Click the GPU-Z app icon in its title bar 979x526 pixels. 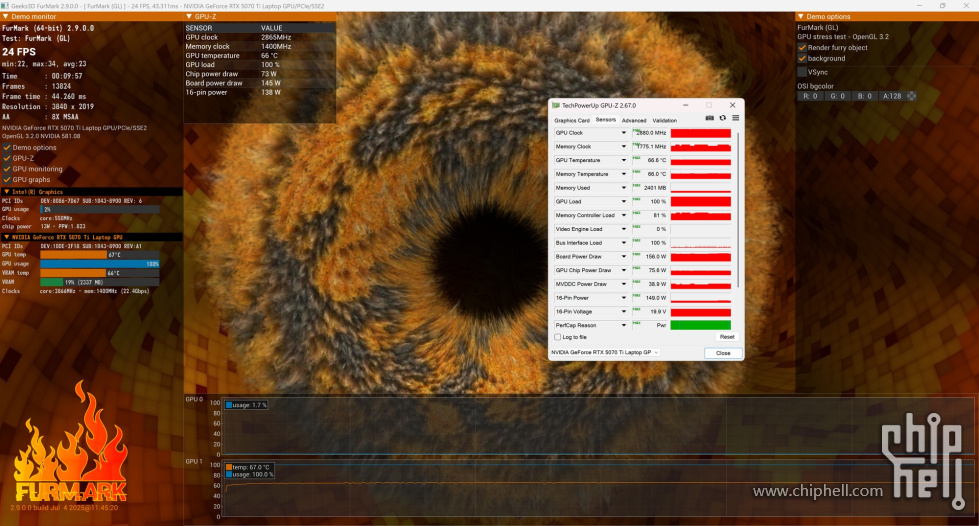(x=556, y=105)
